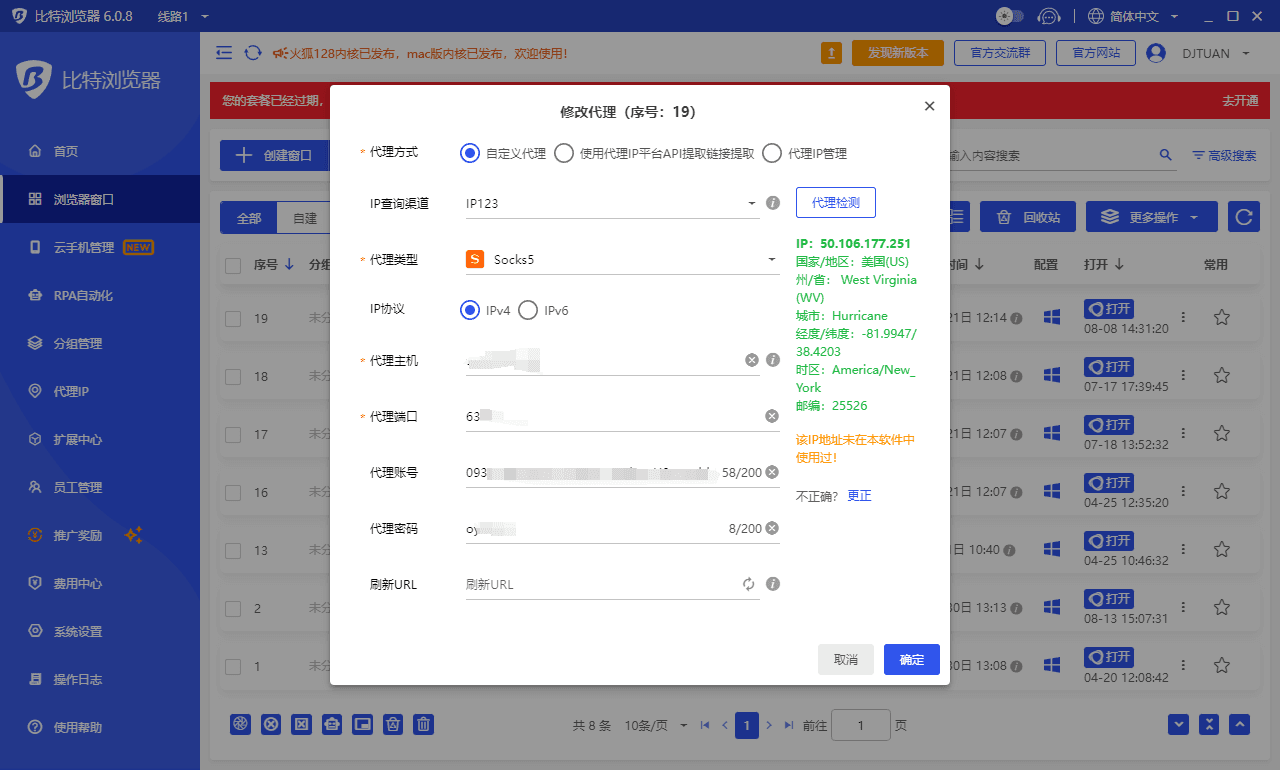Select 使用代理IP平台API提取链接提取 option
The image size is (1280, 770).
click(x=654, y=153)
